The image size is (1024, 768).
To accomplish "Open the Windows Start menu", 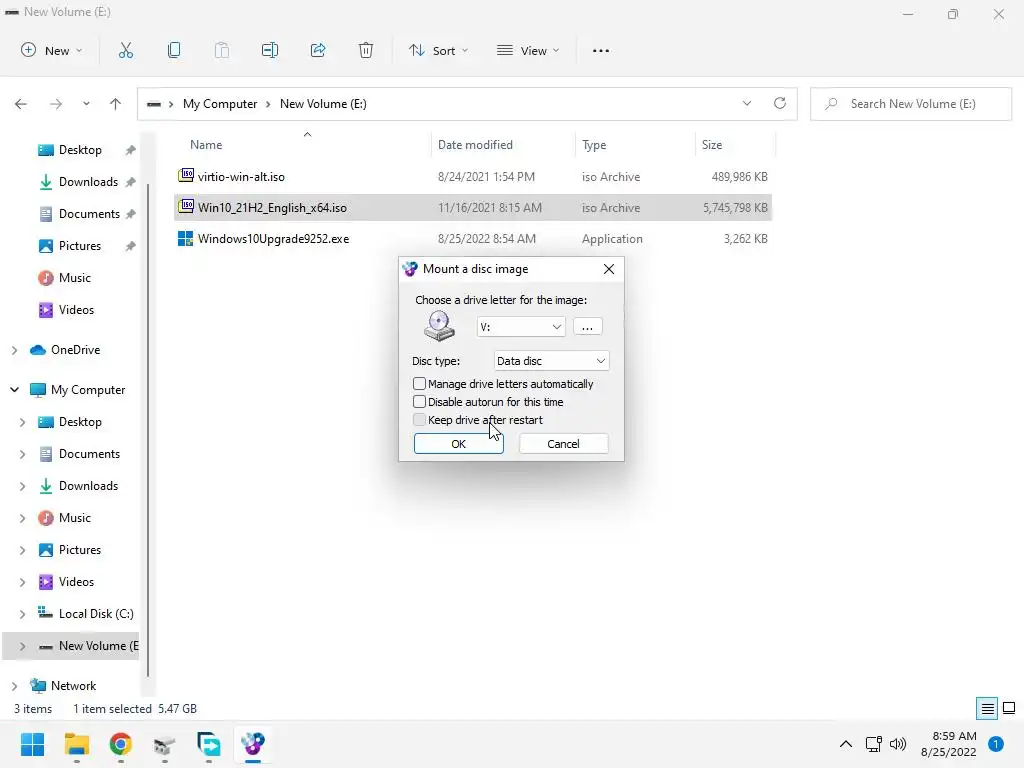I will [32, 744].
